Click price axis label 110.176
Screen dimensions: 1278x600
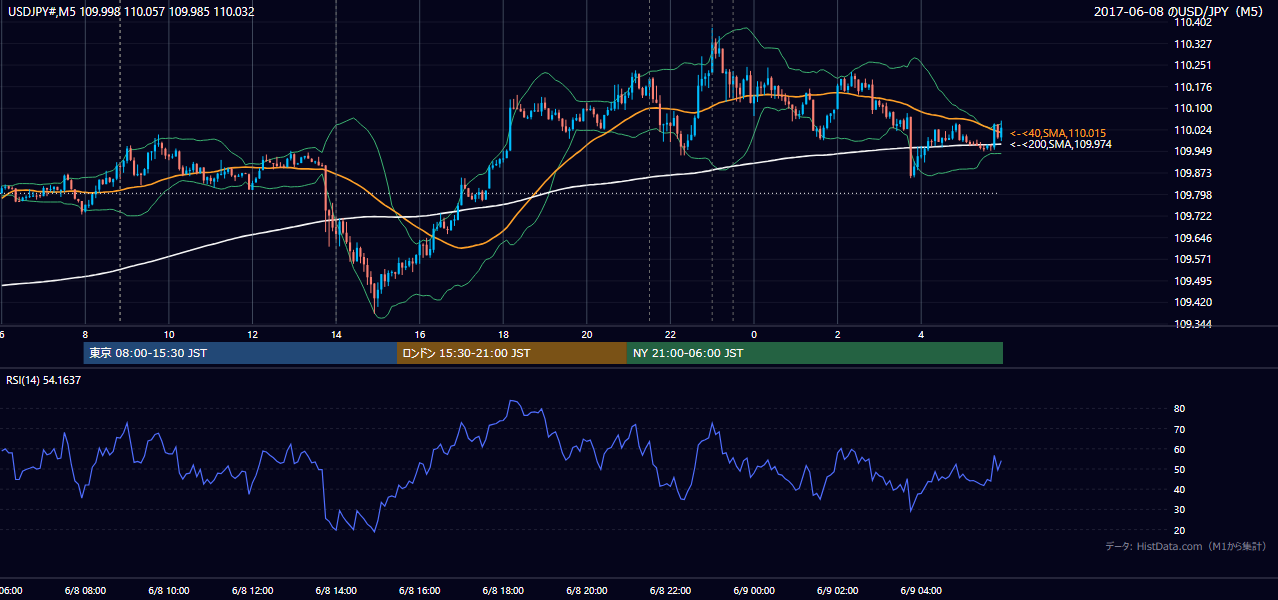pyautogui.click(x=1194, y=87)
